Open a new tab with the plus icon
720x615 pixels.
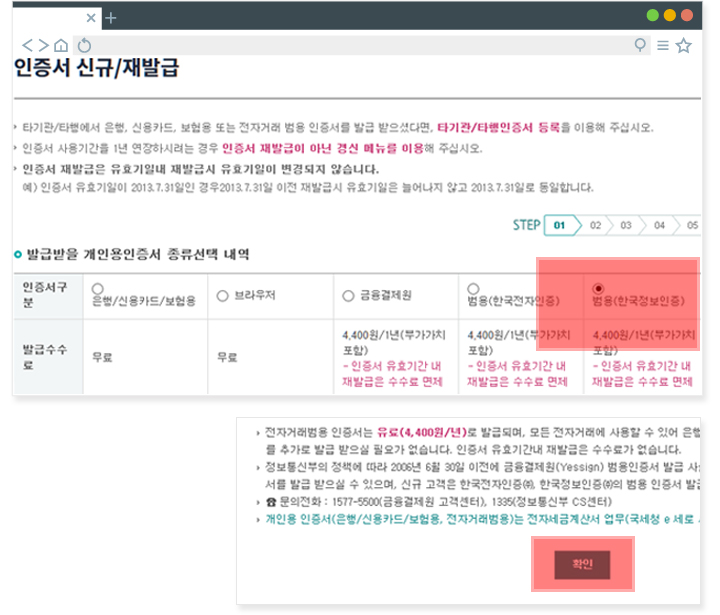(x=111, y=18)
